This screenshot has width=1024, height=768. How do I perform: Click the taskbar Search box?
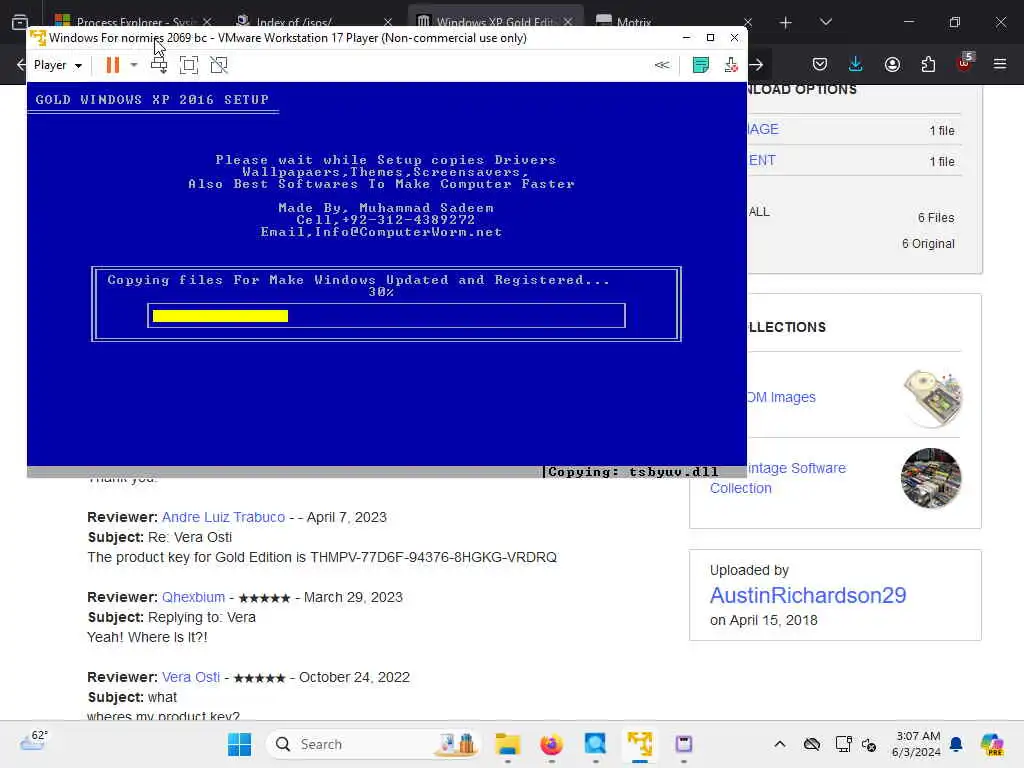click(x=374, y=744)
